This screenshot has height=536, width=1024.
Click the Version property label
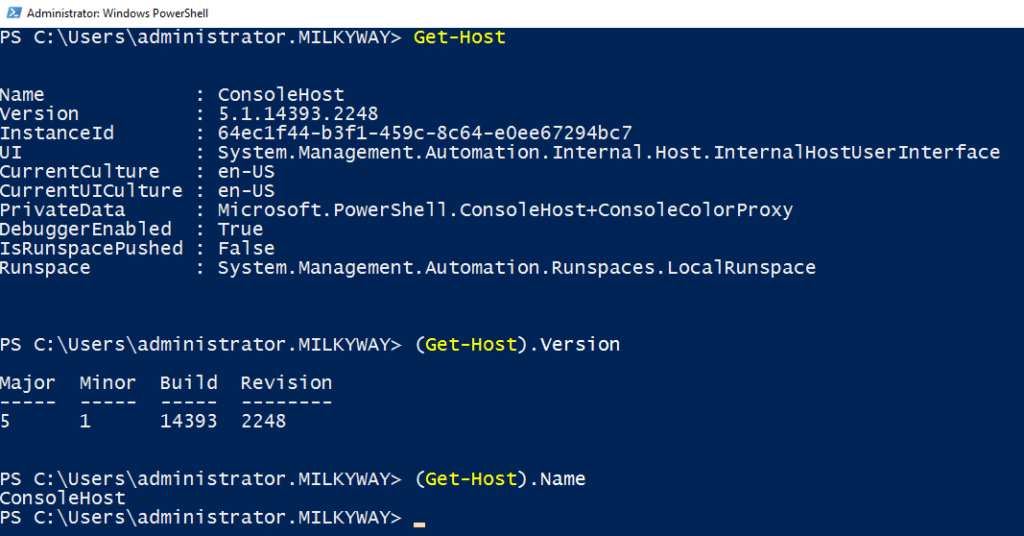[x=39, y=114]
